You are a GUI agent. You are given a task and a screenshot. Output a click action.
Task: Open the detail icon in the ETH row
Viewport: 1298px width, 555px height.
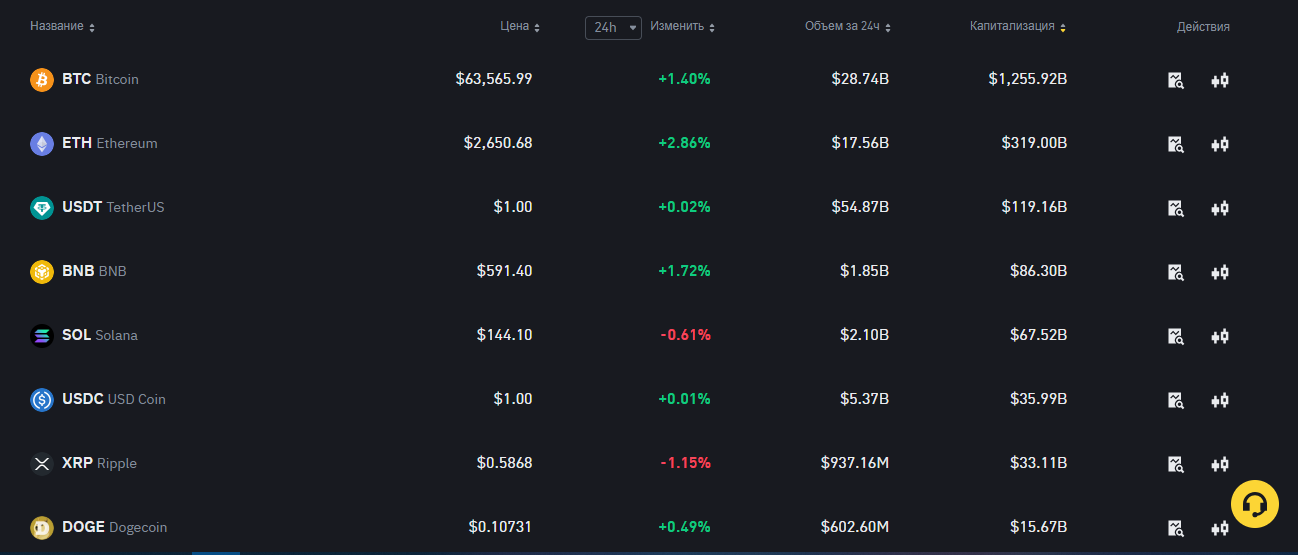click(1176, 144)
